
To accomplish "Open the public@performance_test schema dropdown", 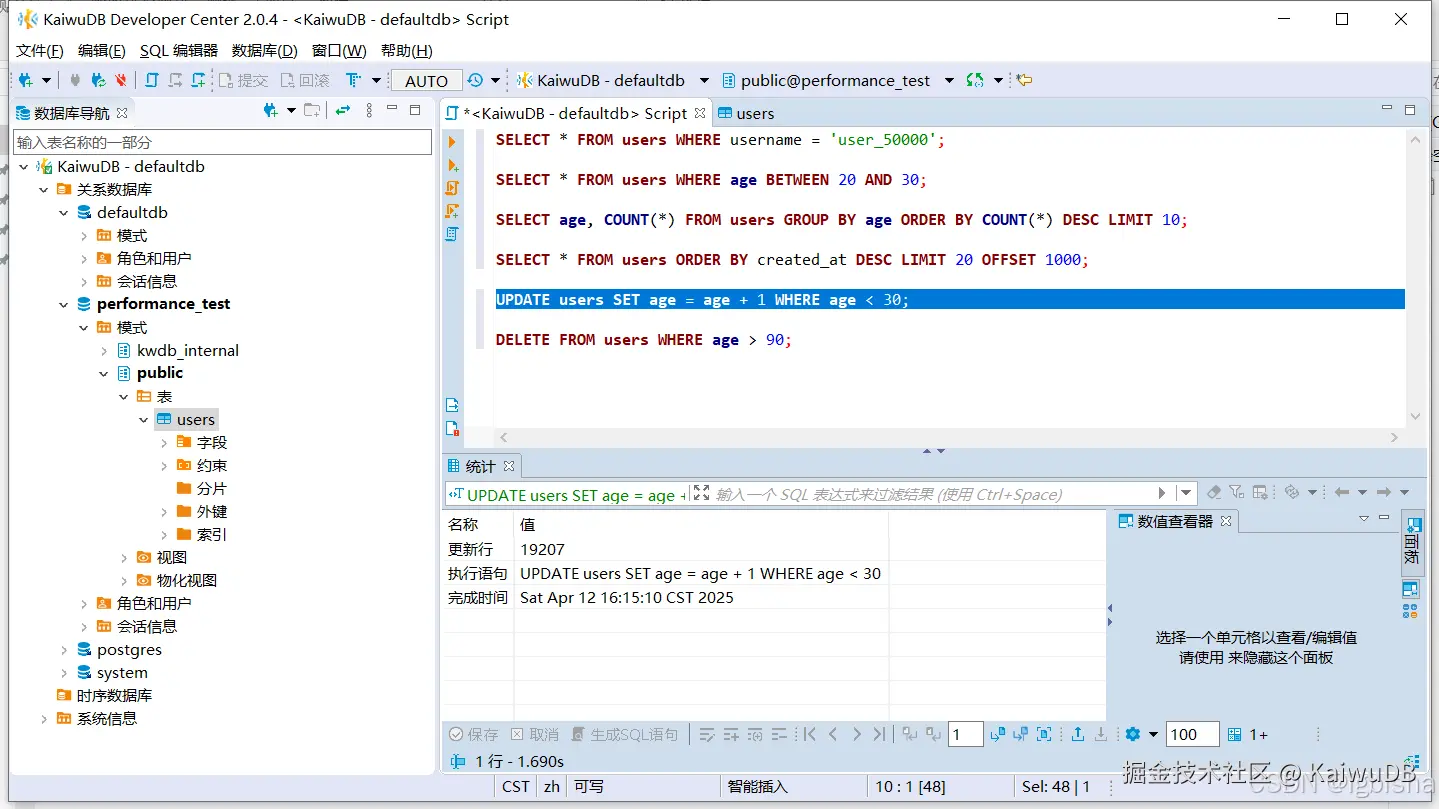I will pyautogui.click(x=949, y=80).
